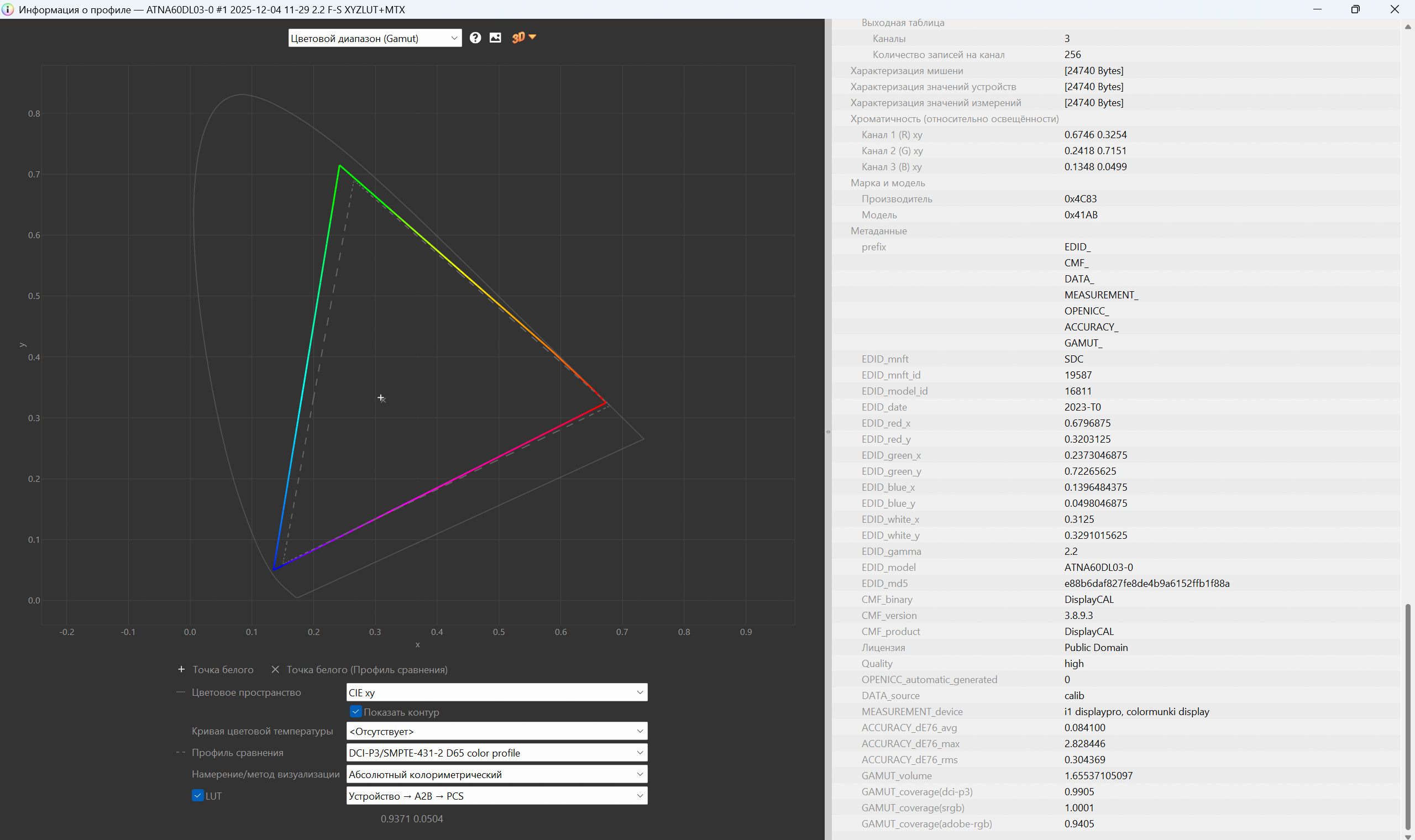Viewport: 1415px width, 840px height.
Task: Click the scroll down arrow in info panel
Action: point(1407,836)
